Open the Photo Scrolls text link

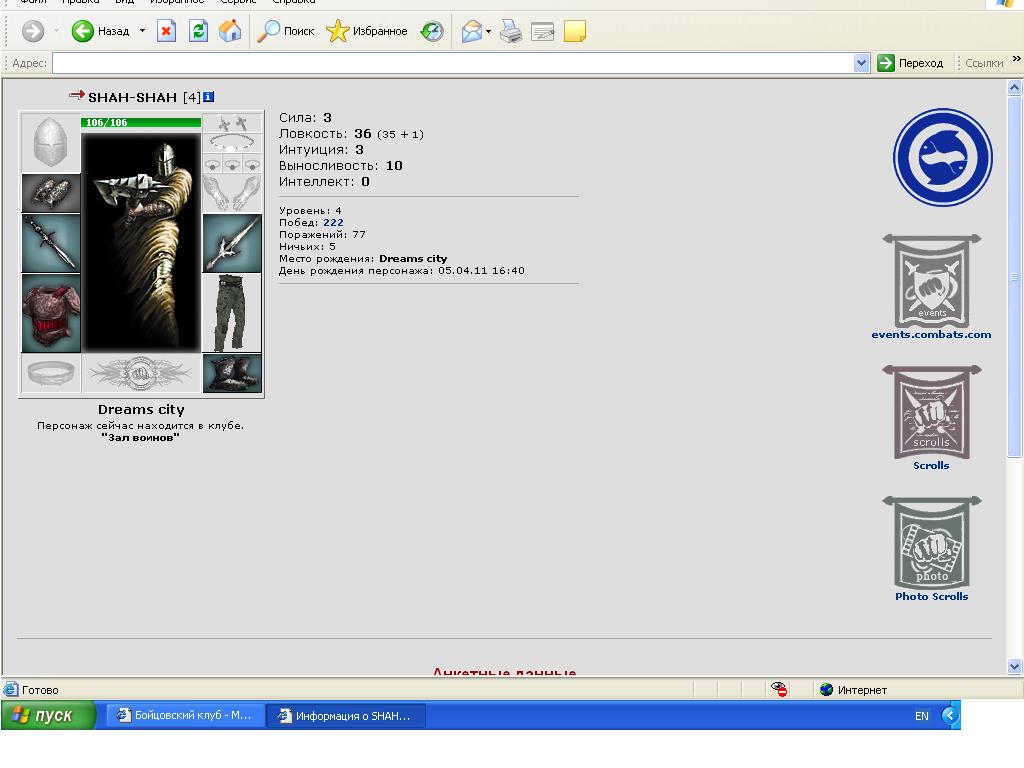point(931,596)
